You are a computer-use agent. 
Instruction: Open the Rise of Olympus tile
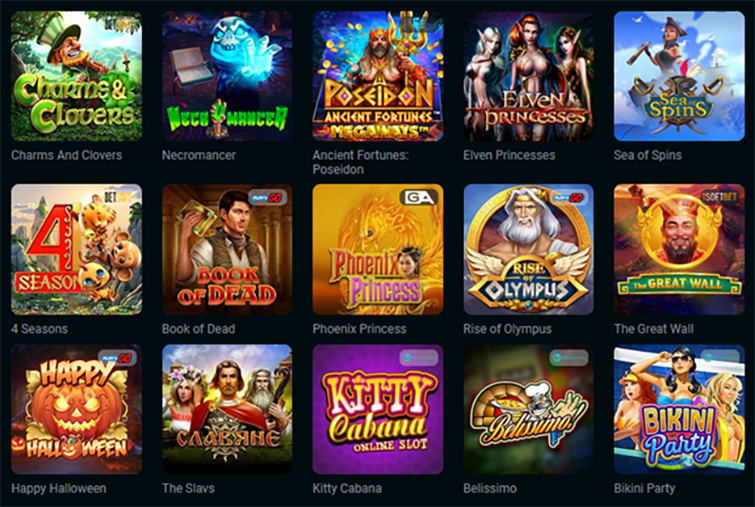click(528, 249)
